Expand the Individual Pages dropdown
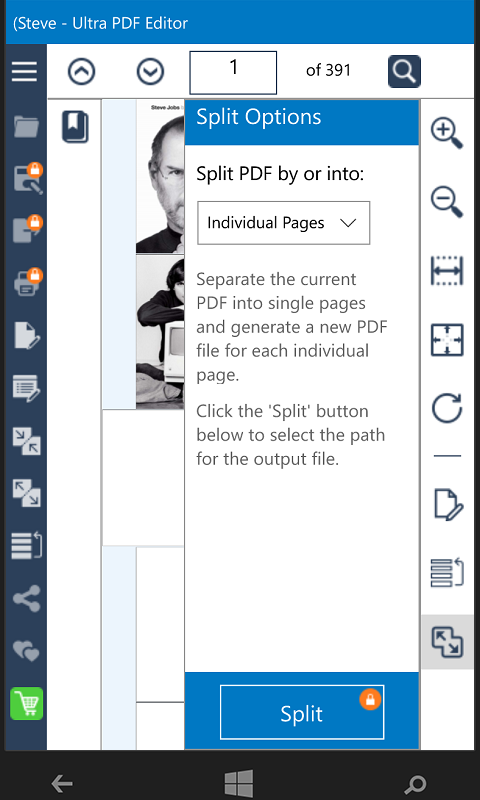 [x=284, y=223]
